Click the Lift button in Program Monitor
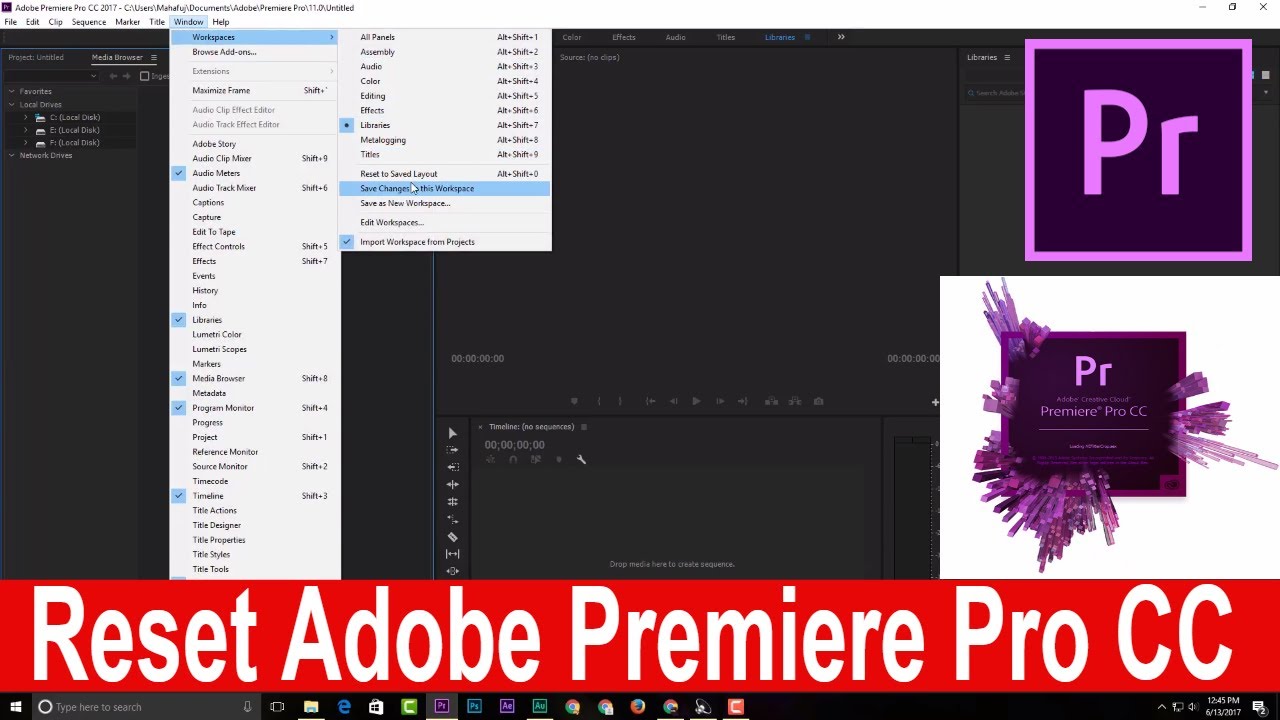The image size is (1280, 720). tap(772, 401)
